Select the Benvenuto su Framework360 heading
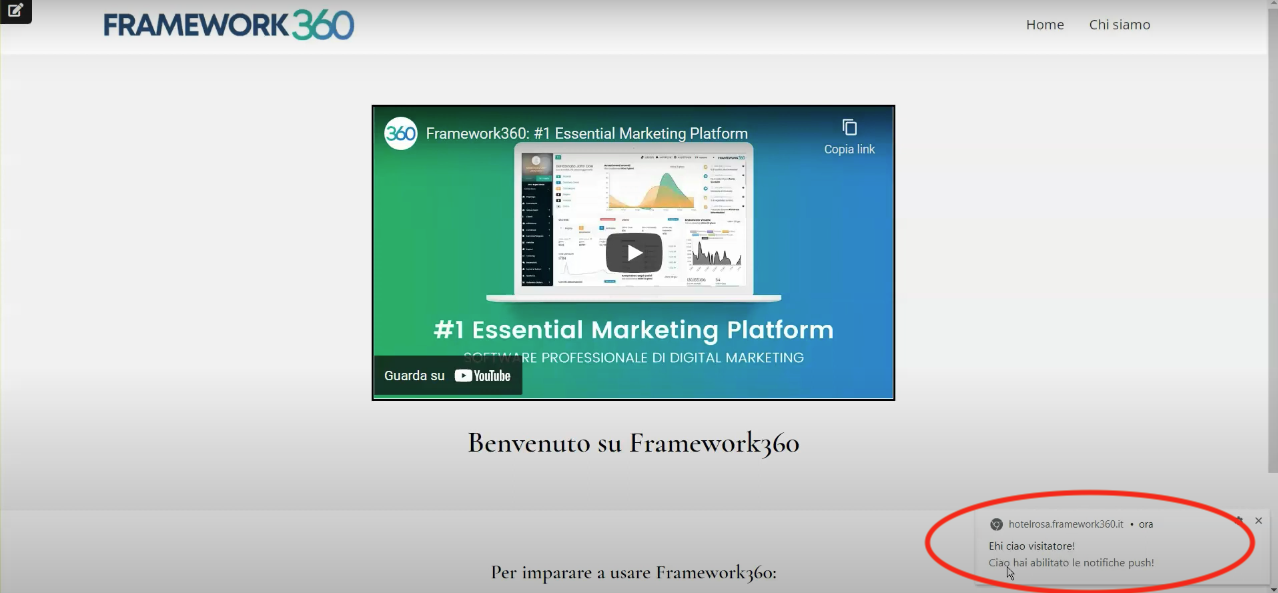 (x=633, y=443)
